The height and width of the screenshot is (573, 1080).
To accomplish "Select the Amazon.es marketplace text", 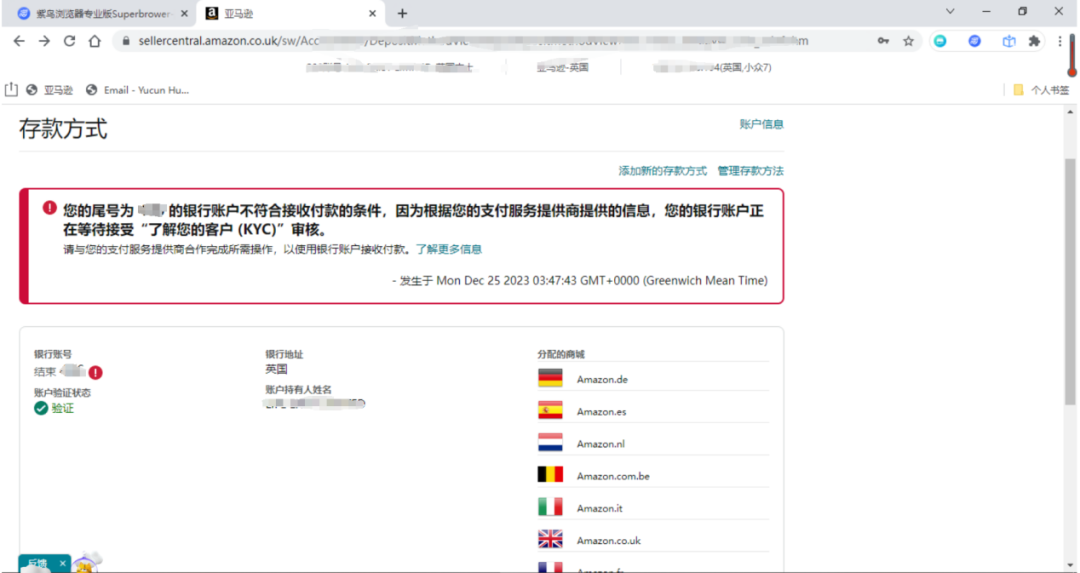I will 601,412.
